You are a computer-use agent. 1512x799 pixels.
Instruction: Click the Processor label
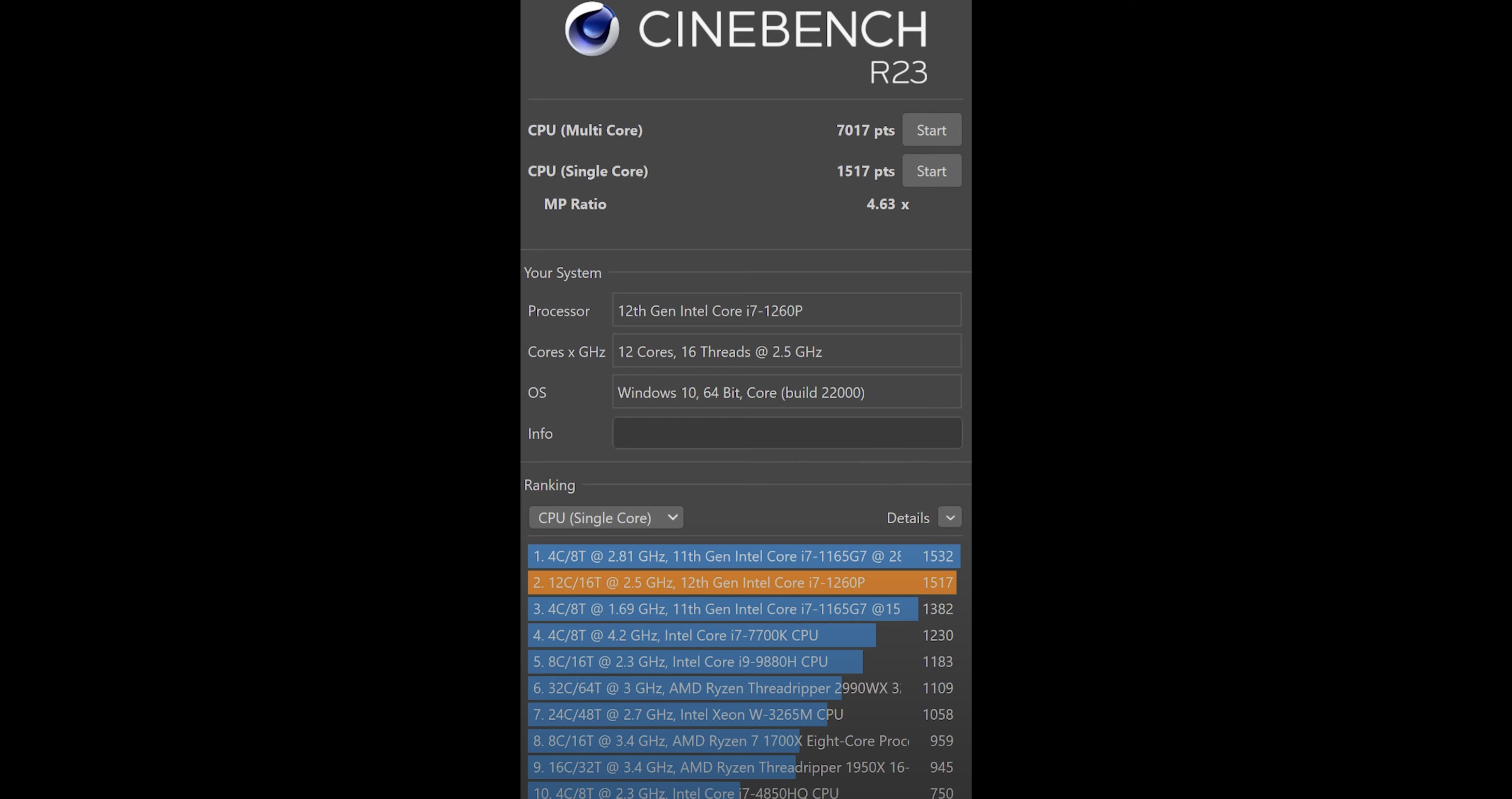(x=558, y=311)
